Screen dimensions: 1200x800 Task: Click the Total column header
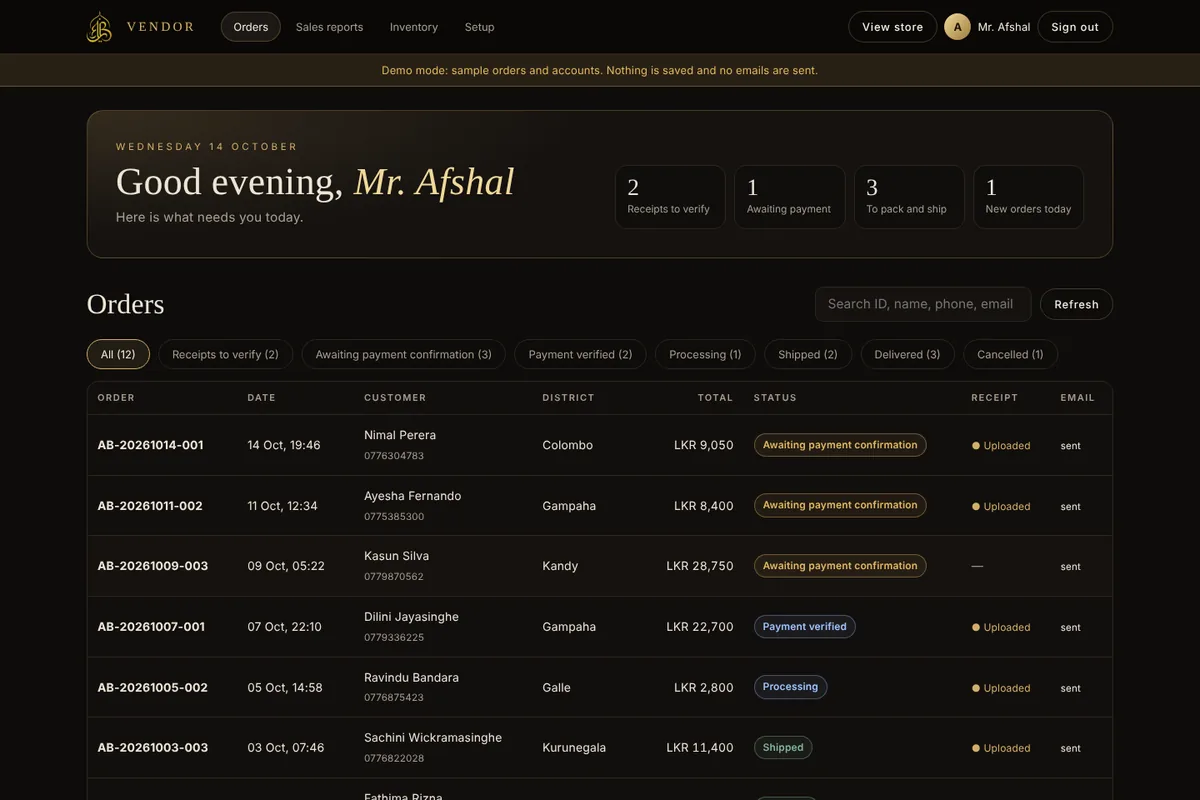(x=715, y=398)
